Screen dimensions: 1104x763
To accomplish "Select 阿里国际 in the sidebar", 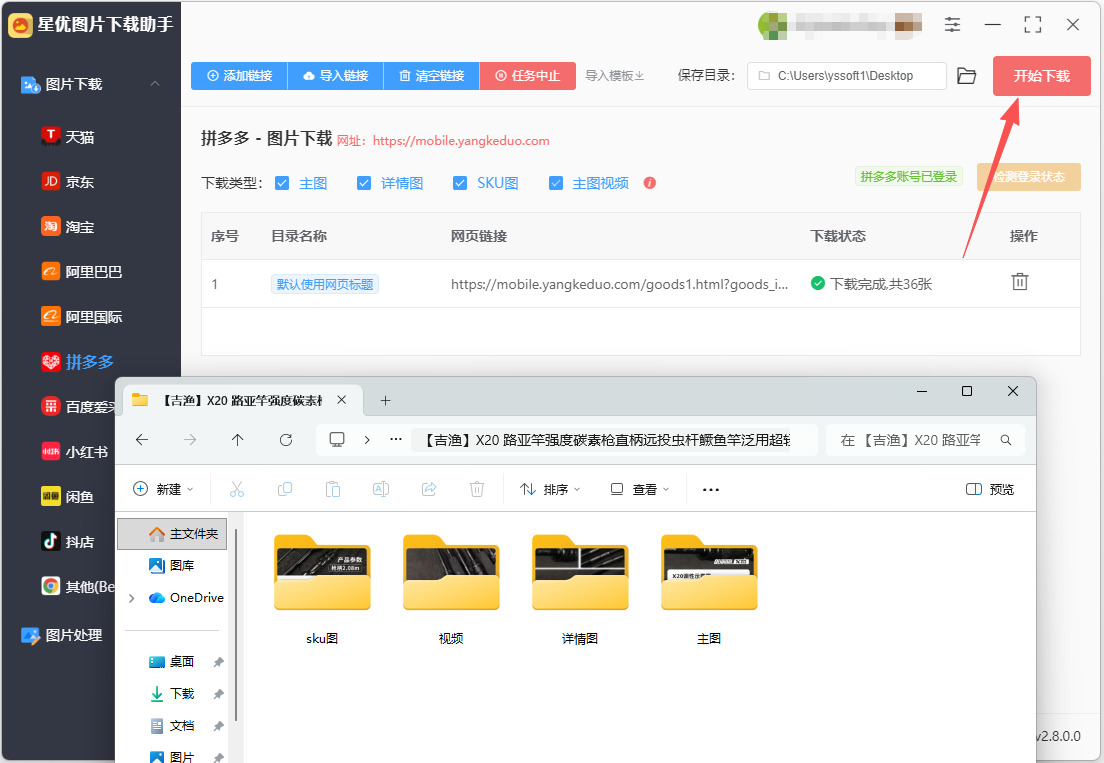I will (82, 317).
